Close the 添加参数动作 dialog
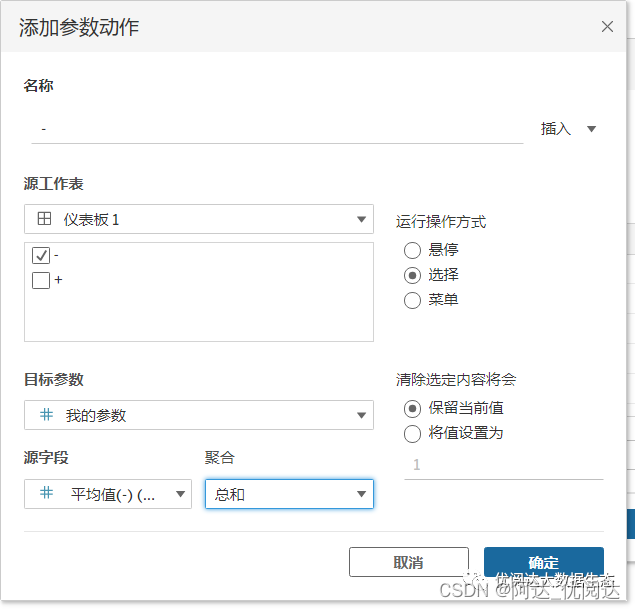 click(607, 27)
